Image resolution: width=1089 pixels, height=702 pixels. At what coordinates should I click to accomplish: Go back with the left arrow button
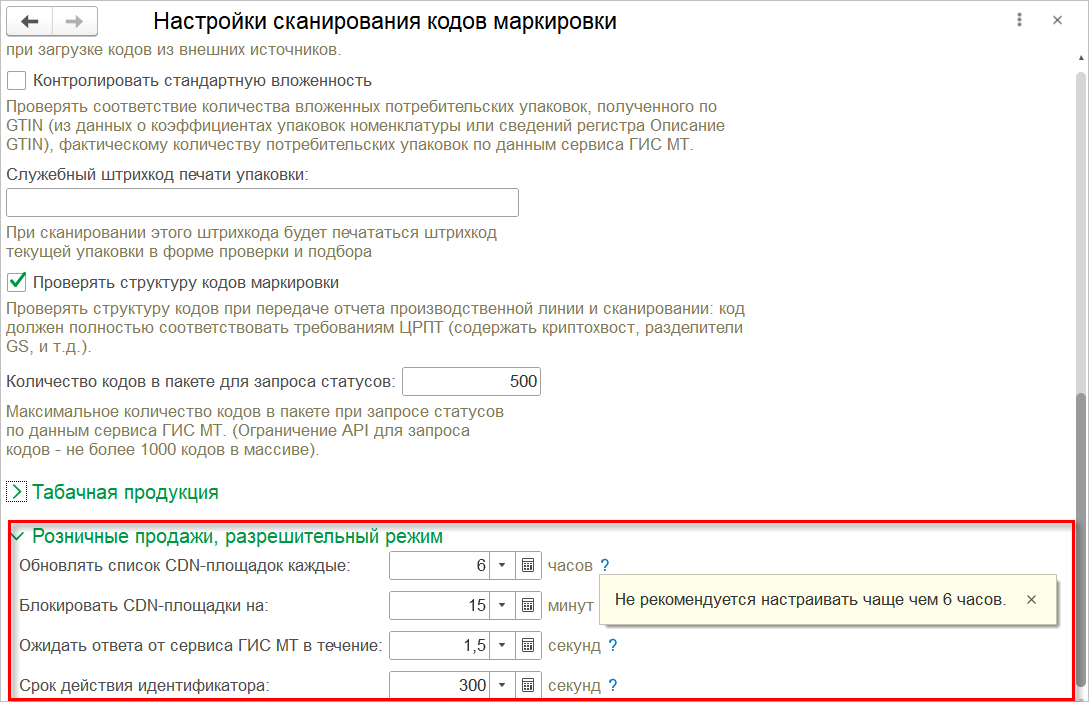pos(29,22)
